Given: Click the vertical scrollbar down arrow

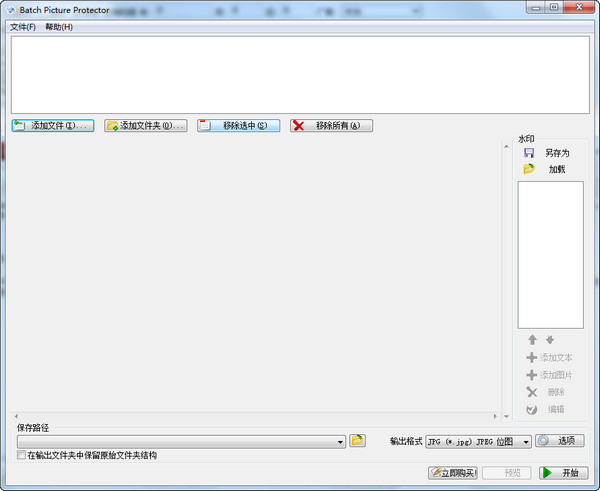Looking at the screenshot, I should click(x=506, y=416).
